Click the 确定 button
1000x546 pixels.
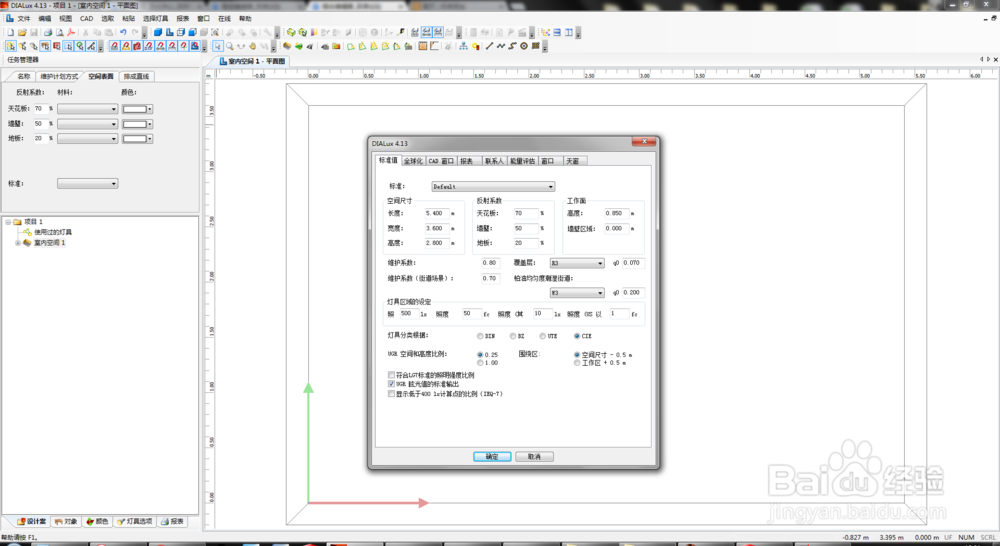pos(492,457)
